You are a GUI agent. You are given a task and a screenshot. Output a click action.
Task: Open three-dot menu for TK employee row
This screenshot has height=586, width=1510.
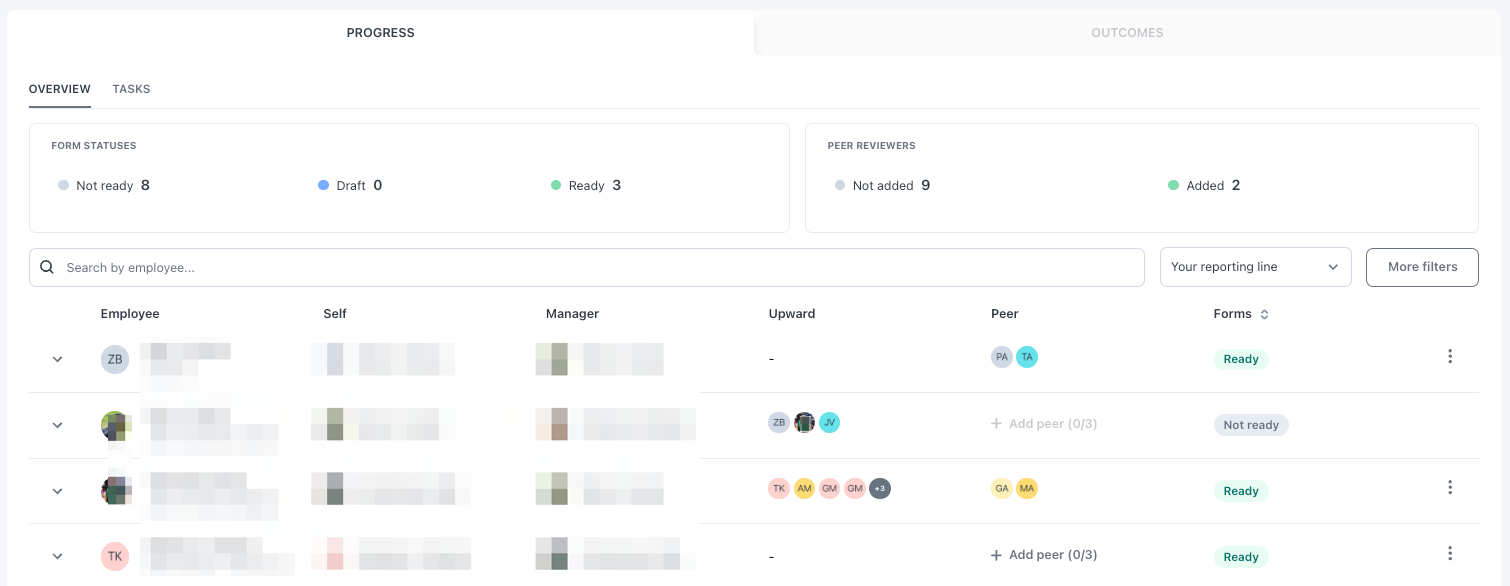tap(1450, 554)
